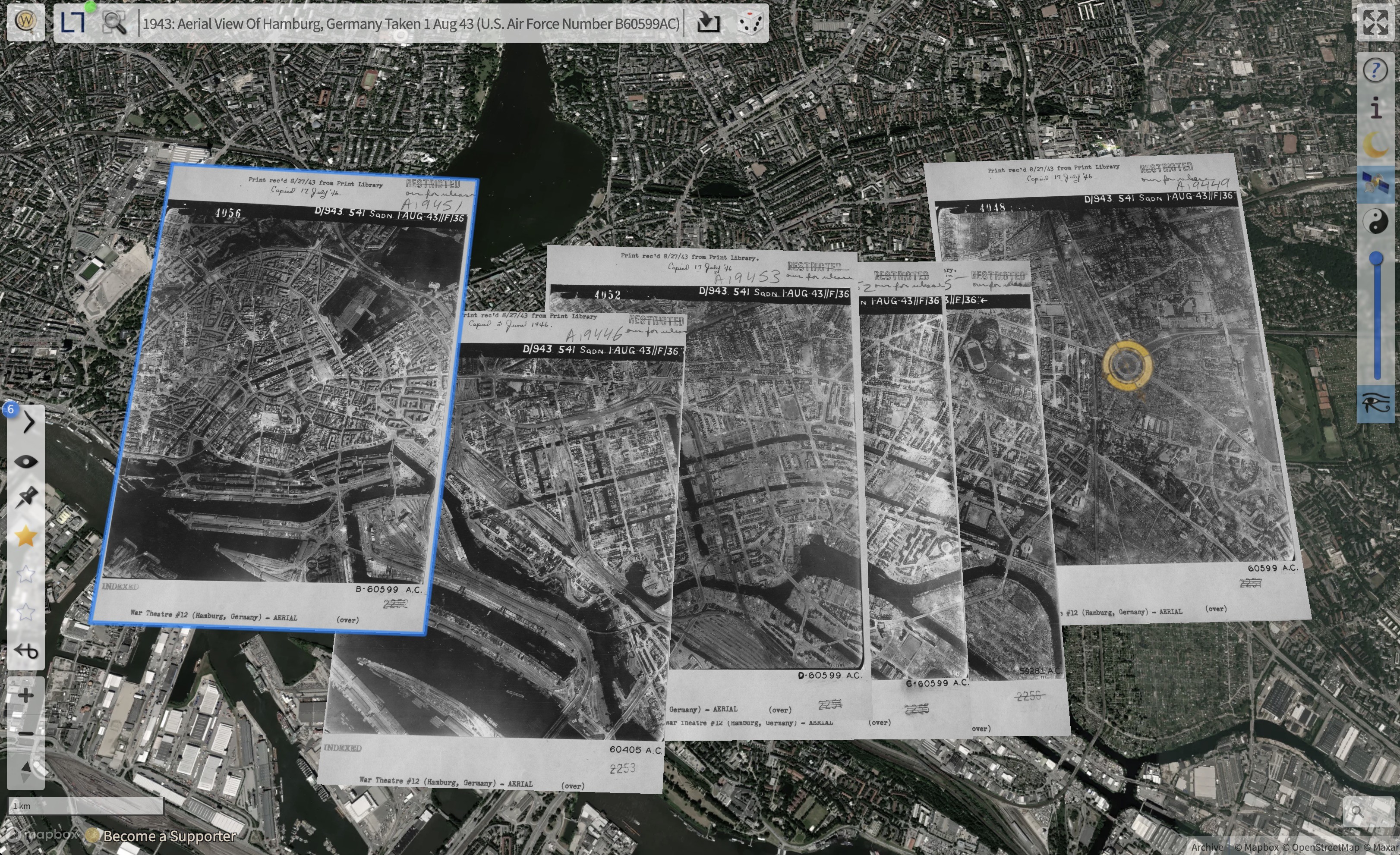Click the blue '6' item count badge
The image size is (1400, 855).
pos(10,409)
